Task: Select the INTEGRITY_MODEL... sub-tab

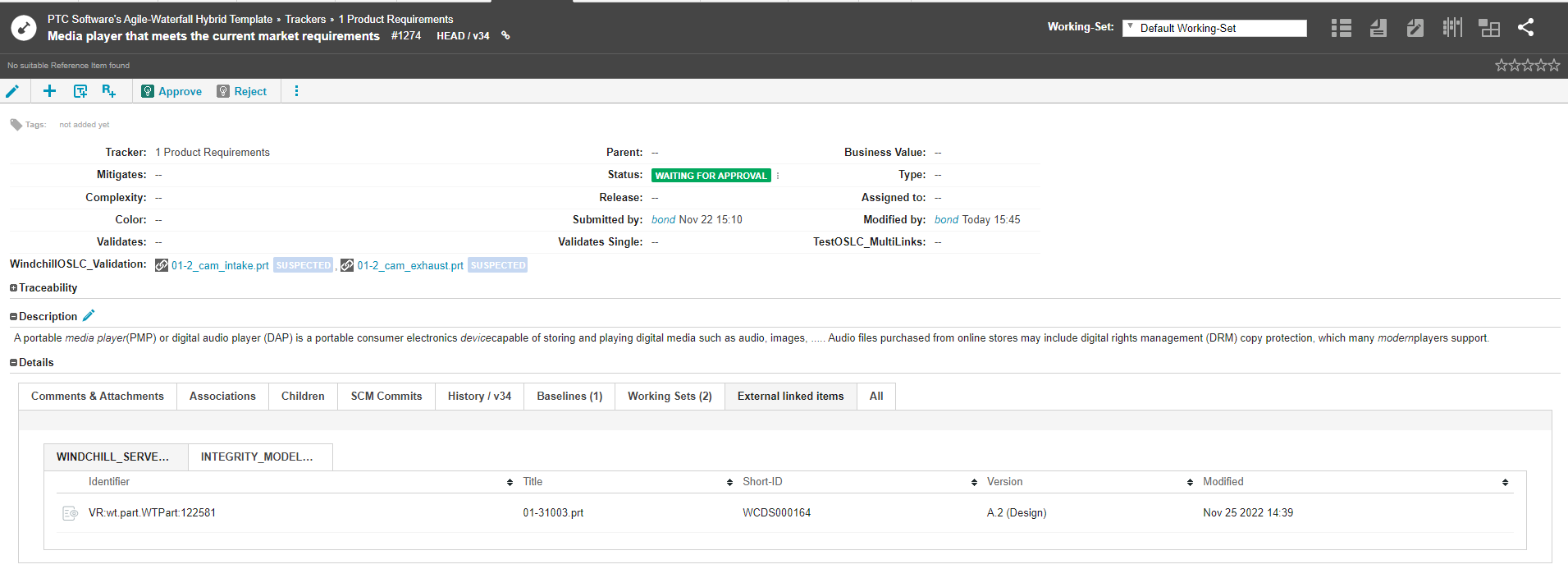Action: (x=260, y=457)
